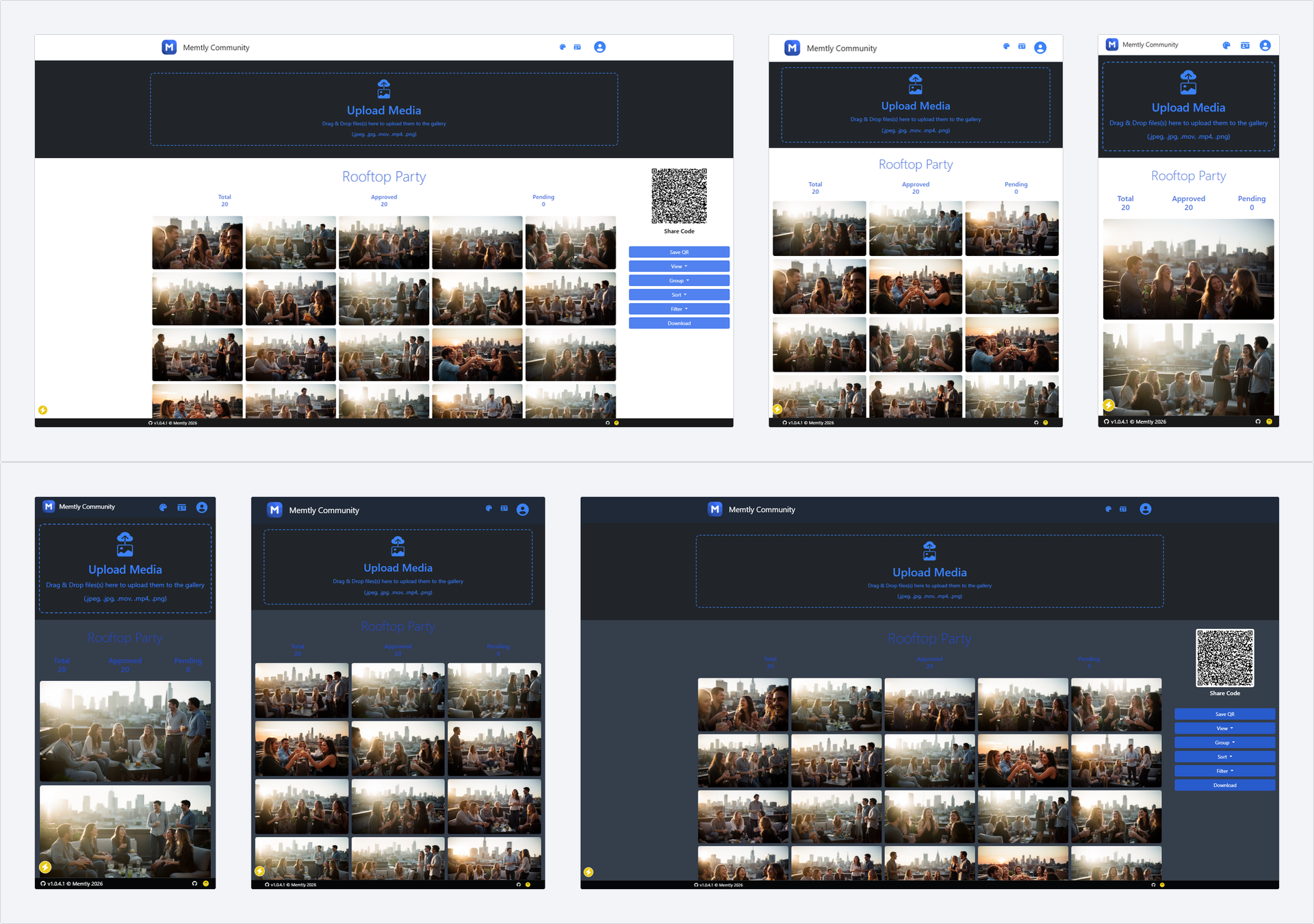Screen dimensions: 1314x924
Task: Open the top large photo in light mobile view
Action: tap(1189, 269)
